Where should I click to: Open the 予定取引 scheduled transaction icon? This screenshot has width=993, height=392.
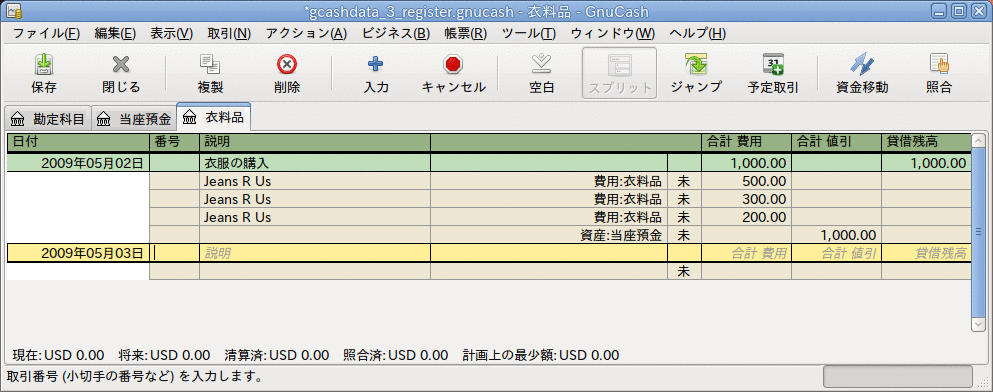pyautogui.click(x=773, y=65)
